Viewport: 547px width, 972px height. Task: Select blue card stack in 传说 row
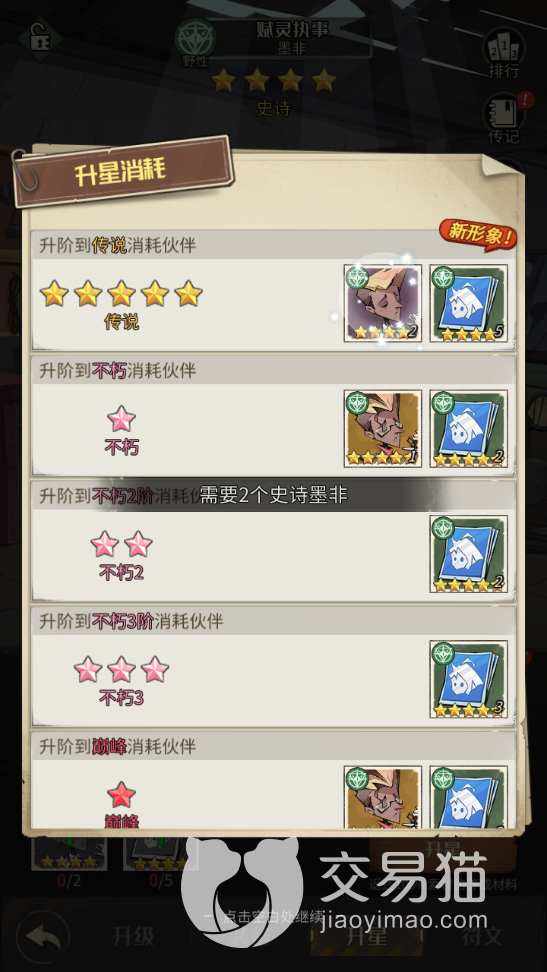click(x=468, y=303)
